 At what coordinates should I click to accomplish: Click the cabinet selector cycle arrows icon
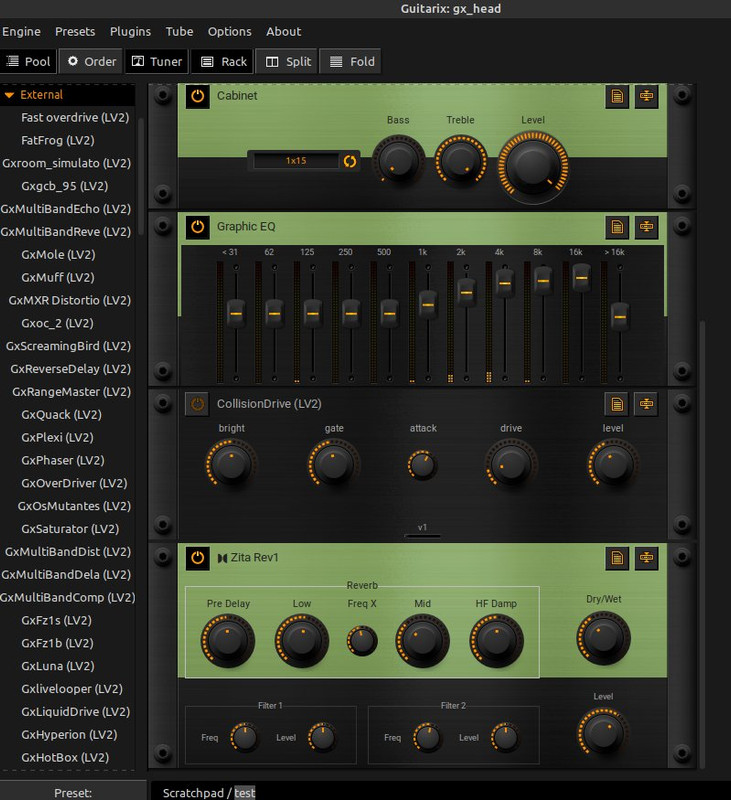pos(350,161)
